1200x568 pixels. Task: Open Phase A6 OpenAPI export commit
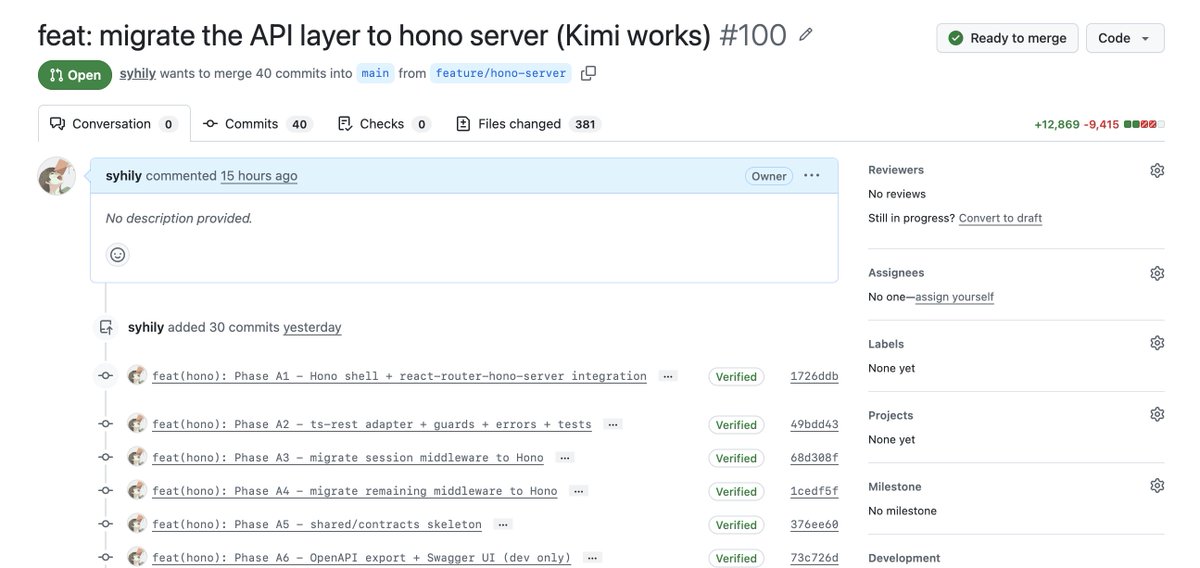362,557
